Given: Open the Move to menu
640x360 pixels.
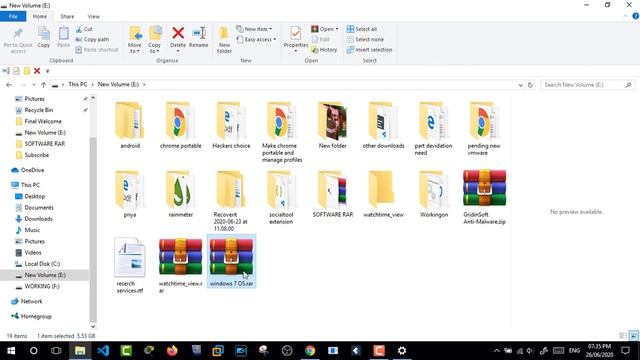Looking at the screenshot, I should 135,40.
